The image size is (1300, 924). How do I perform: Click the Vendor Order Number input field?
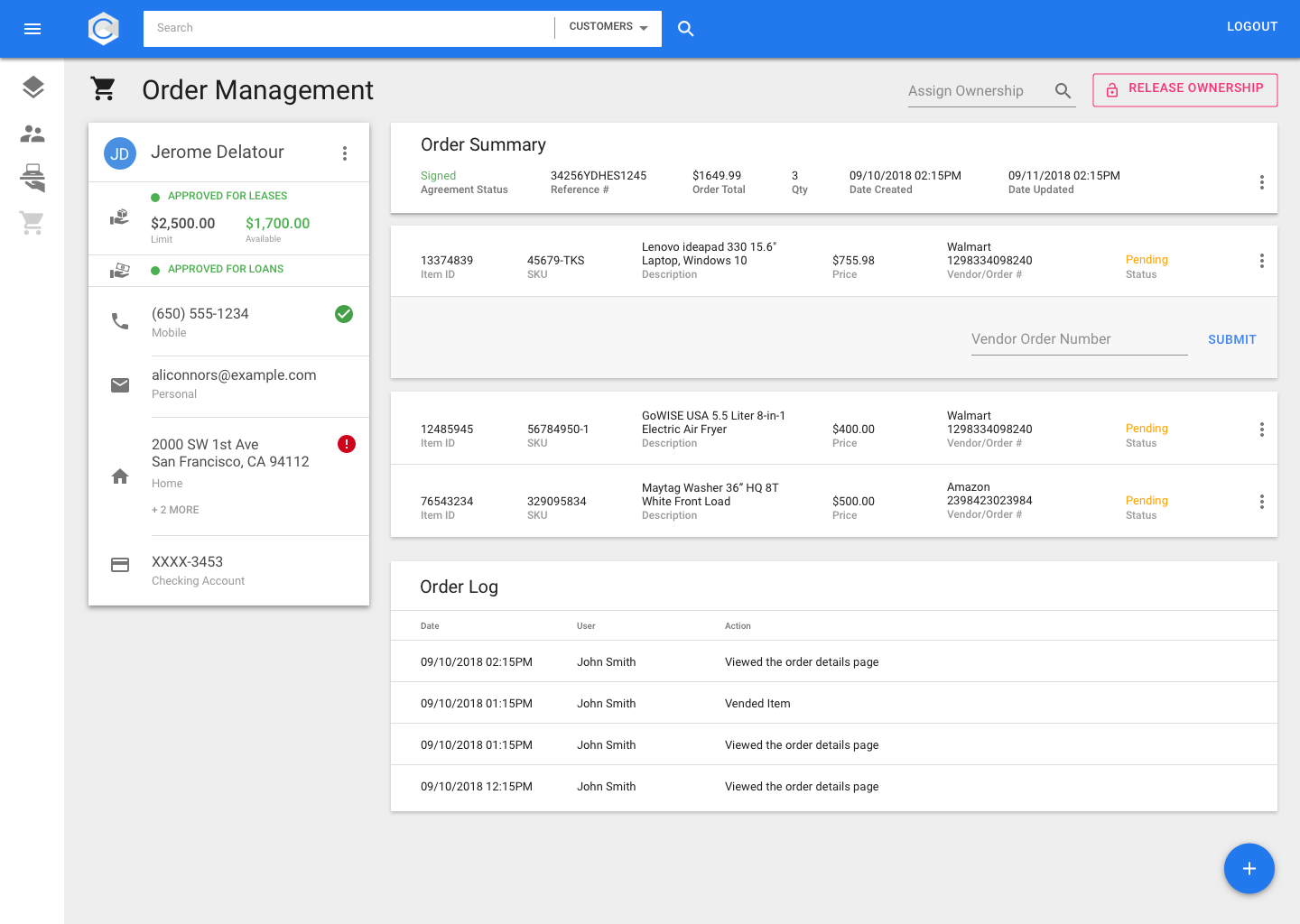(x=1078, y=339)
